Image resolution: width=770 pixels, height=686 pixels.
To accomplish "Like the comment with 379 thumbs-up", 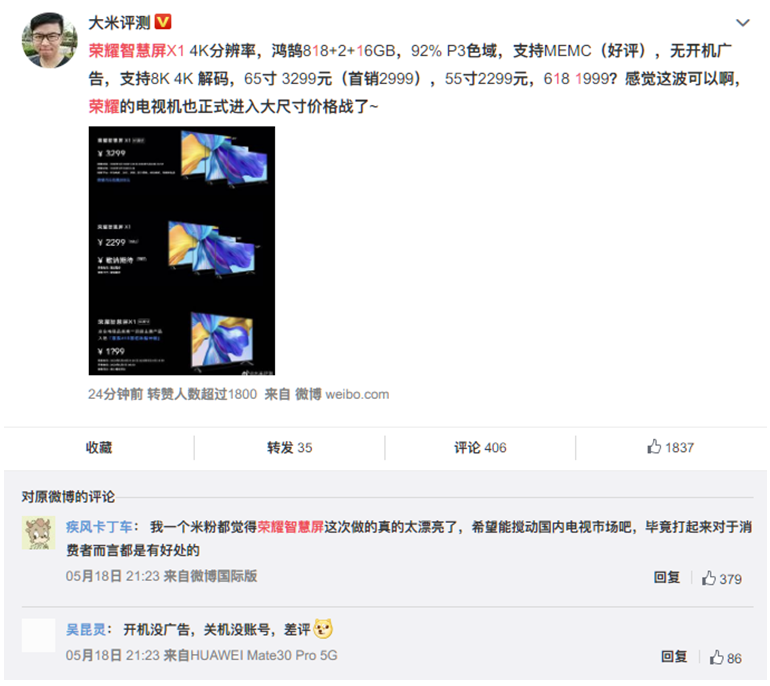I will click(x=721, y=578).
